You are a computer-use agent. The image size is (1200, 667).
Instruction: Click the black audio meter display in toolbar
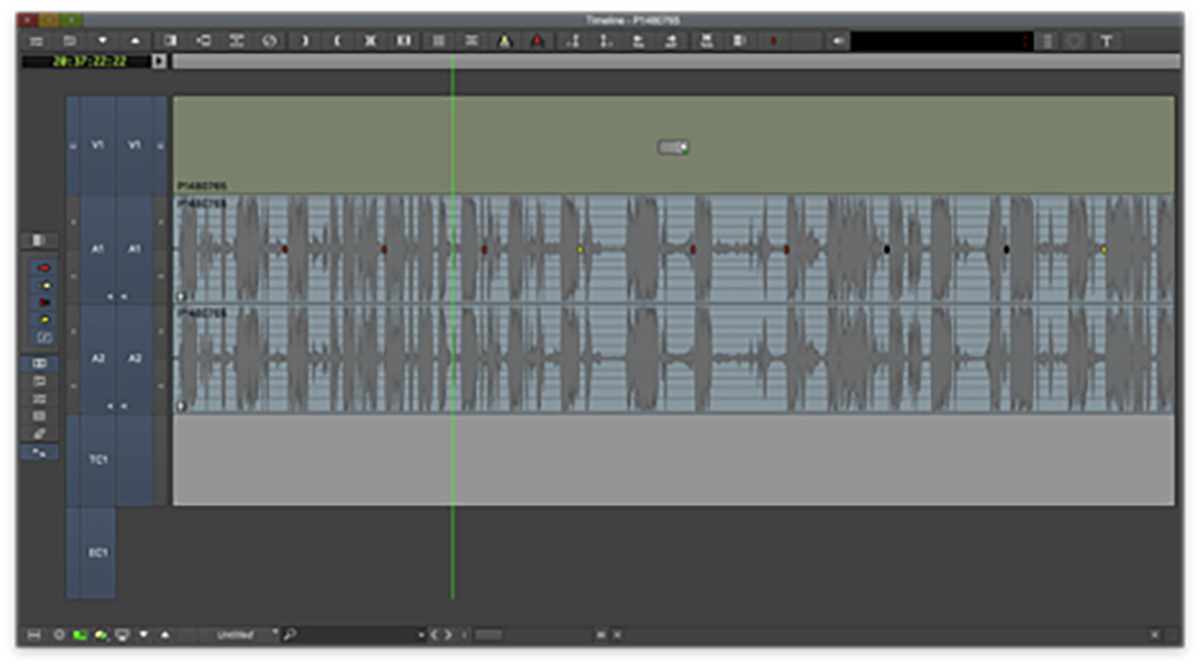pyautogui.click(x=941, y=41)
